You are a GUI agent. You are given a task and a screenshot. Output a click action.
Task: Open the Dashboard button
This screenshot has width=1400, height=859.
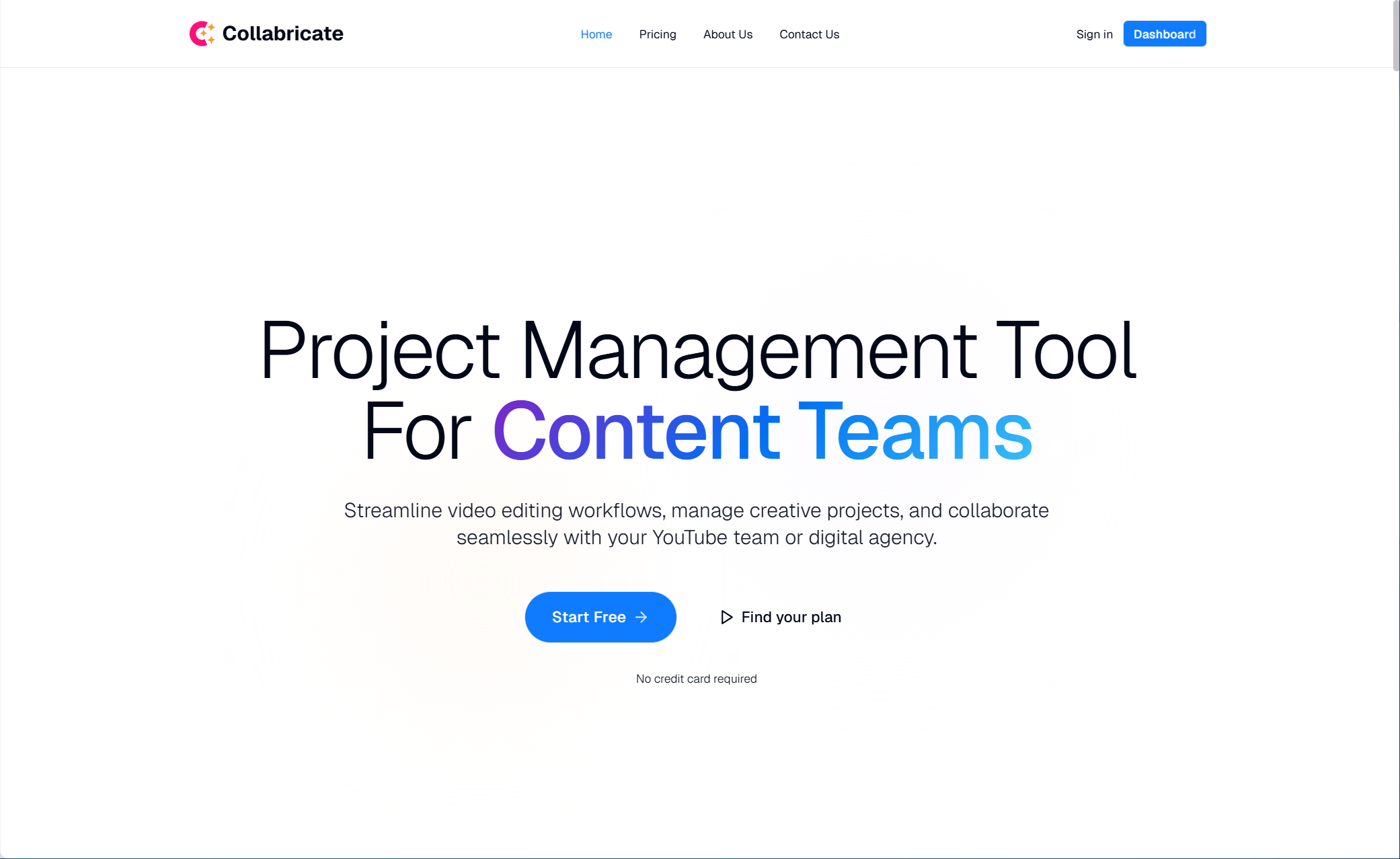[1165, 34]
